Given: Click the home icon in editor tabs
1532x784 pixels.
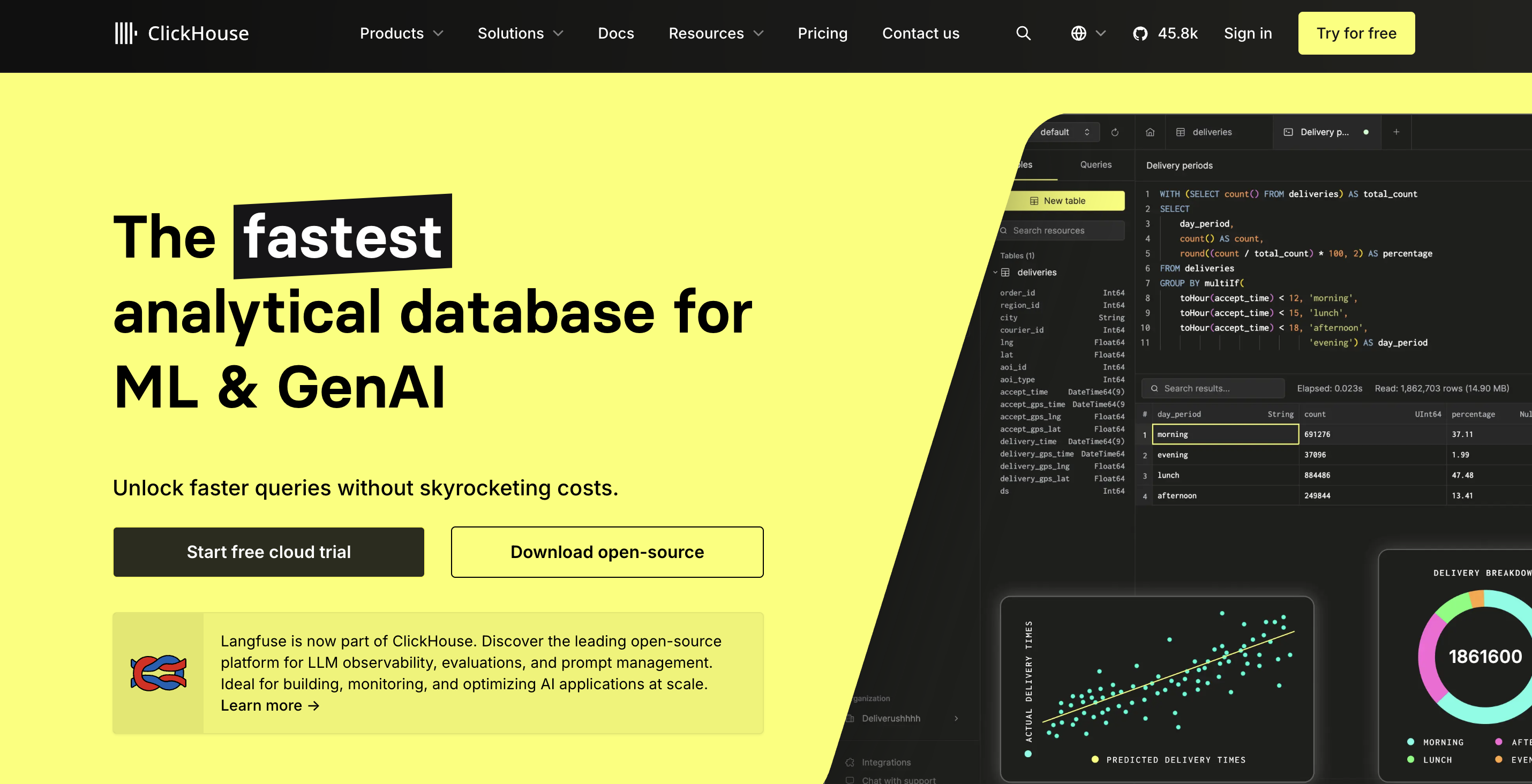Looking at the screenshot, I should 1150,132.
